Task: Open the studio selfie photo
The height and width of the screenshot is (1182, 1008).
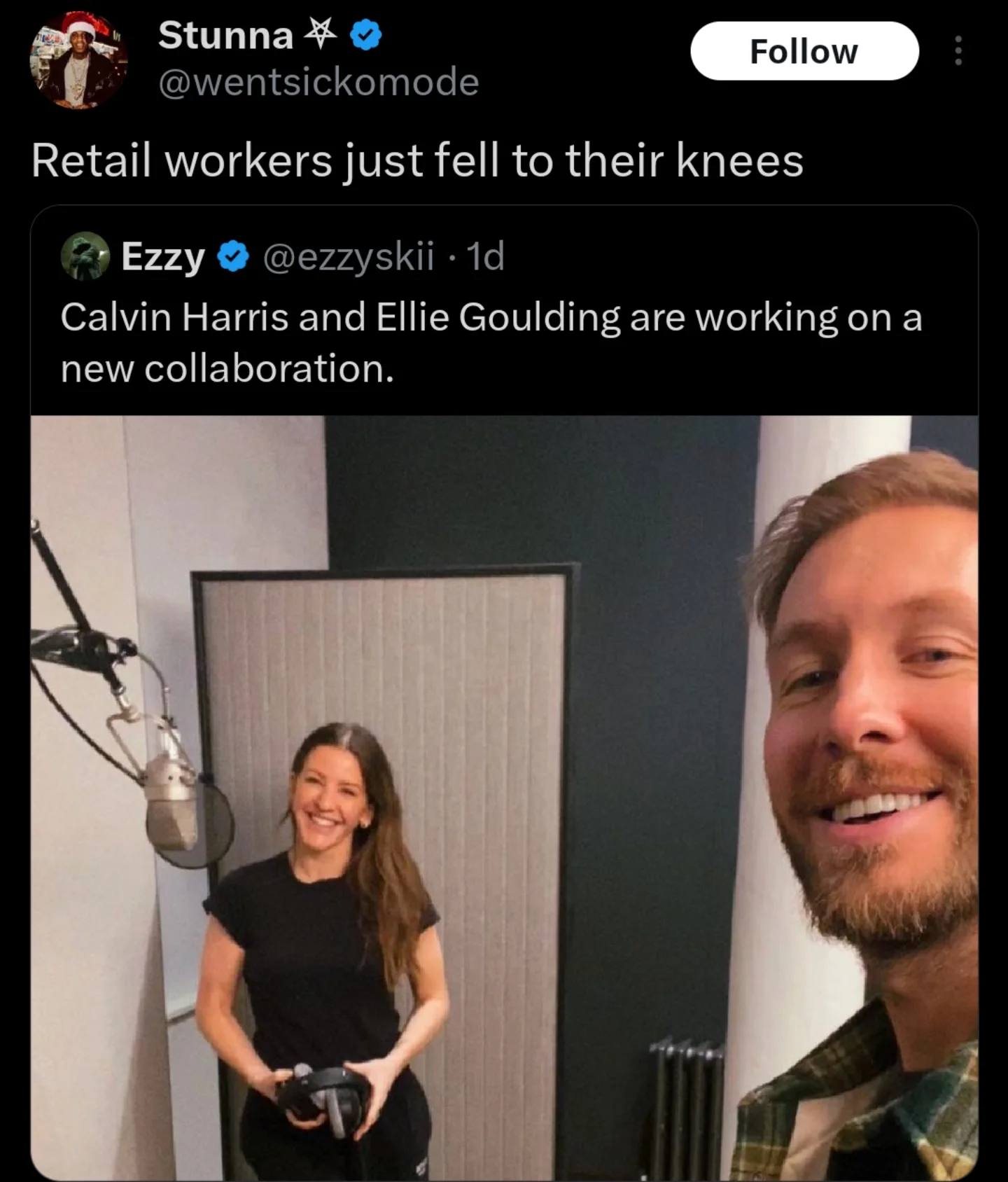Action: click(x=504, y=798)
